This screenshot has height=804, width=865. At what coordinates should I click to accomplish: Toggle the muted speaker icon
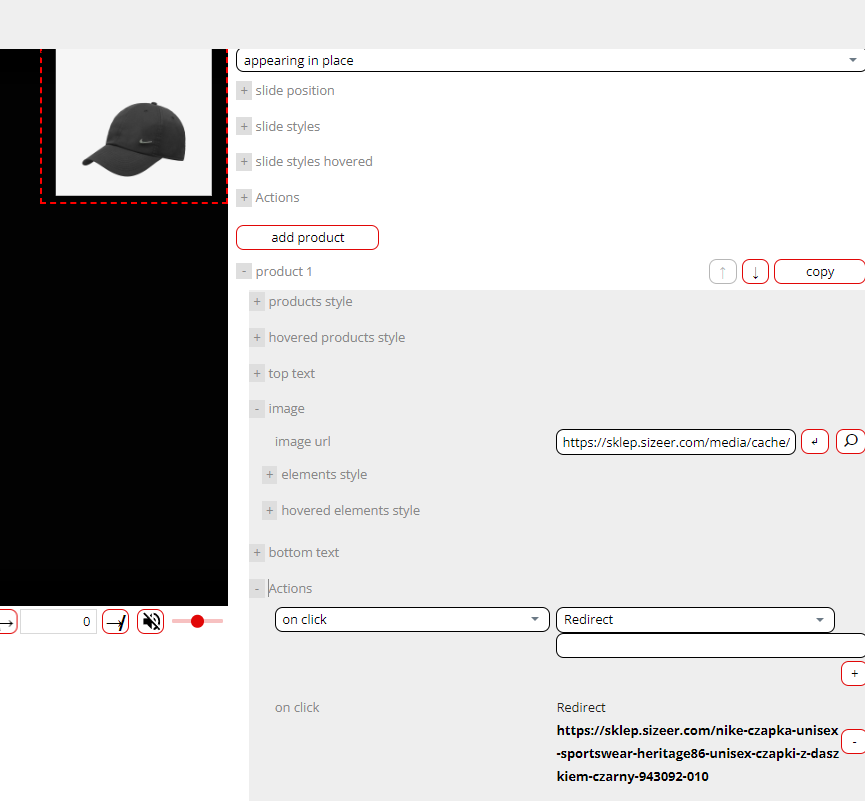151,622
